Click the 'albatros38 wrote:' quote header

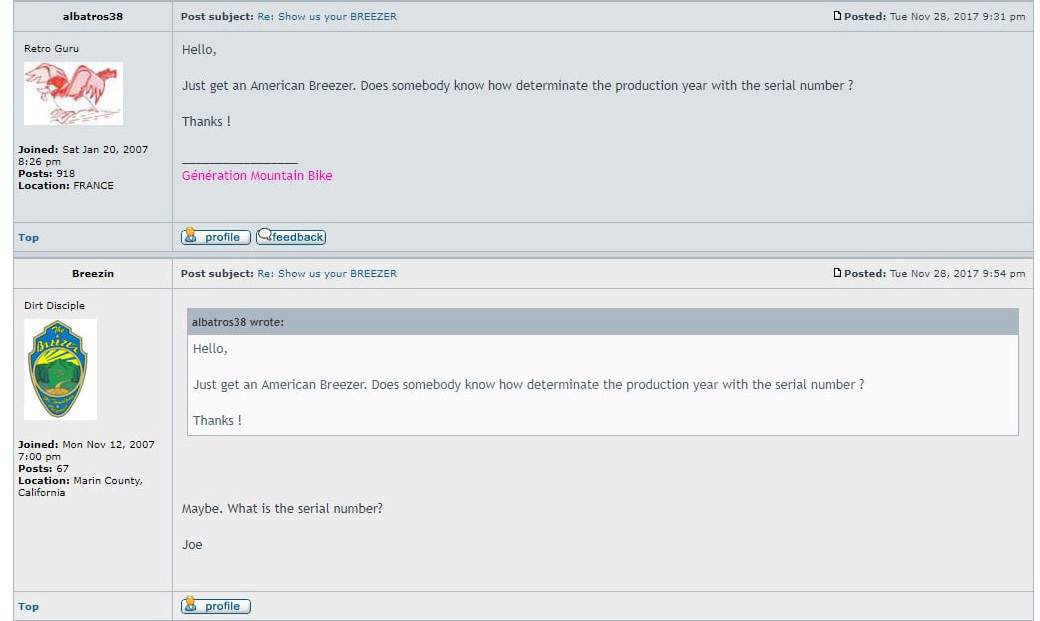[603, 322]
